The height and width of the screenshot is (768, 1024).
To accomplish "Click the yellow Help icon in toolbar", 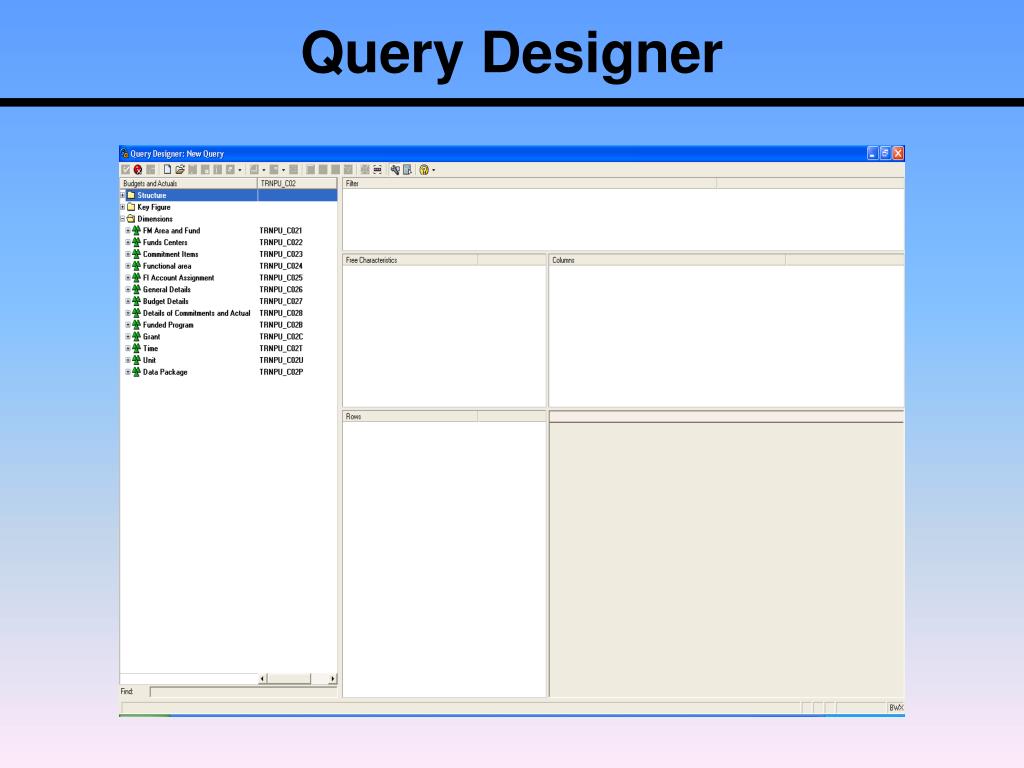I will pos(424,170).
